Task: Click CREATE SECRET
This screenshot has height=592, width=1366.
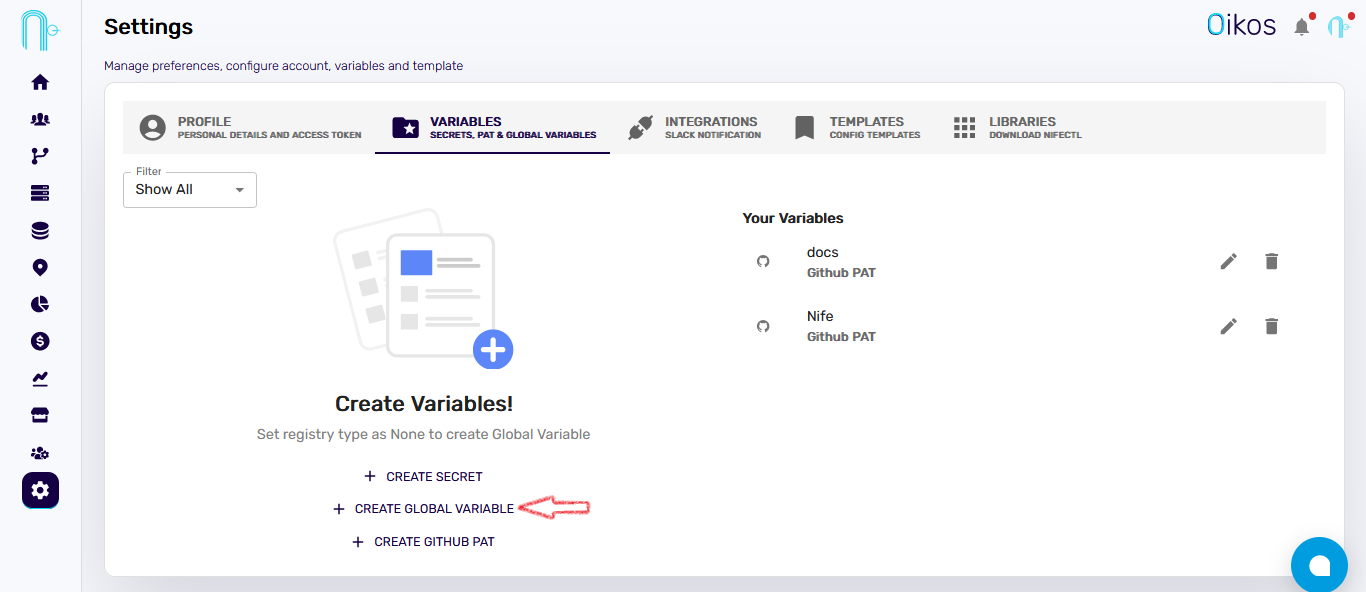Action: click(x=423, y=476)
